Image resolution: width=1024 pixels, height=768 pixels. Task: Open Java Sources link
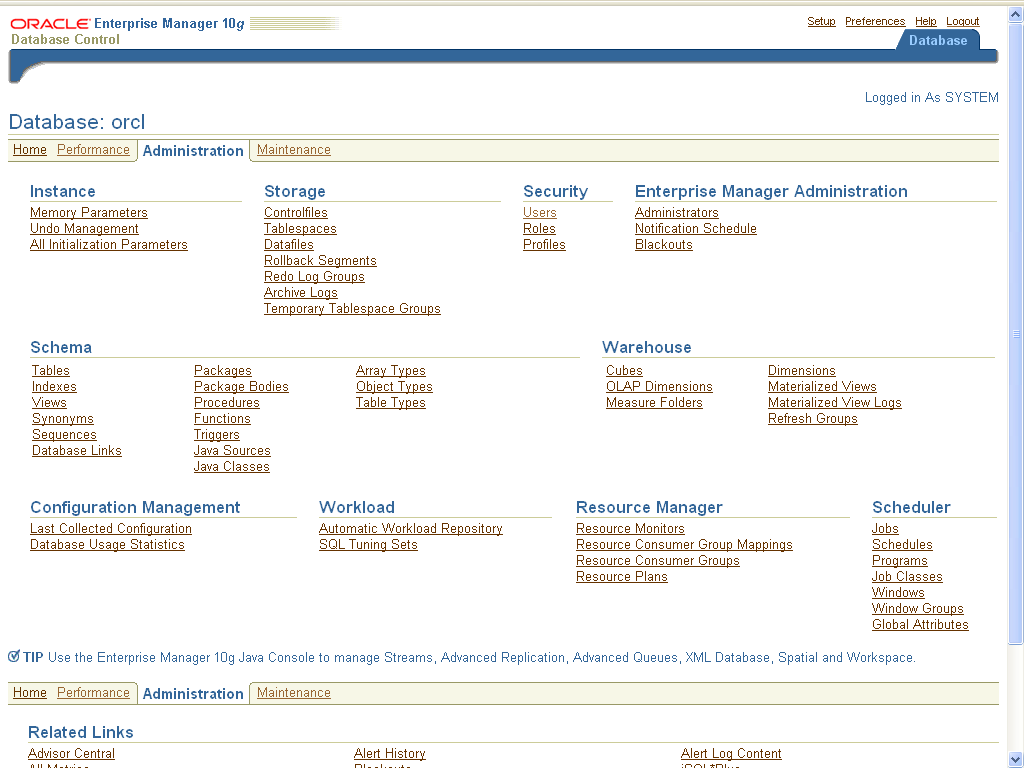[x=232, y=451]
